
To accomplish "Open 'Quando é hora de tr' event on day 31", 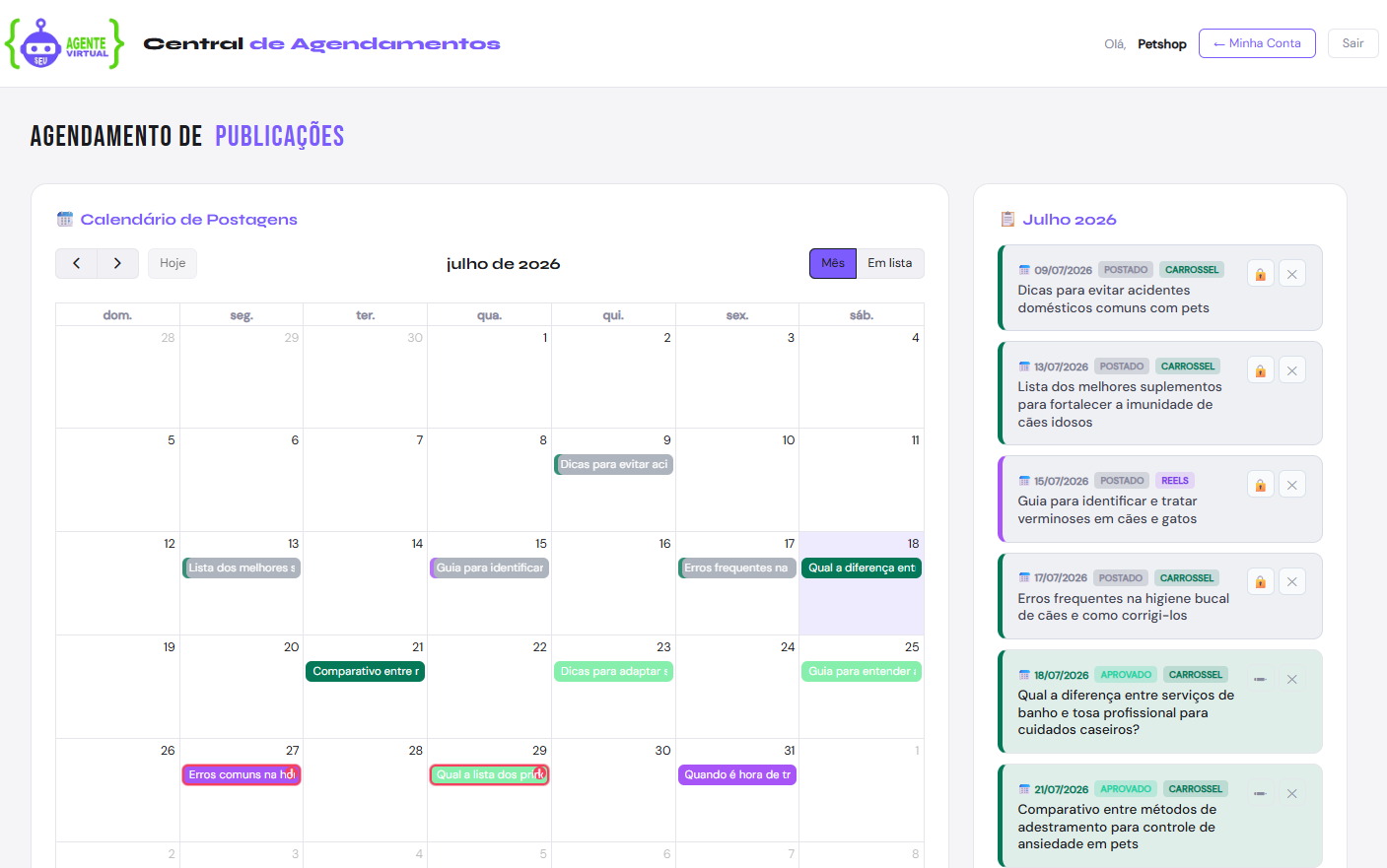I will (737, 774).
